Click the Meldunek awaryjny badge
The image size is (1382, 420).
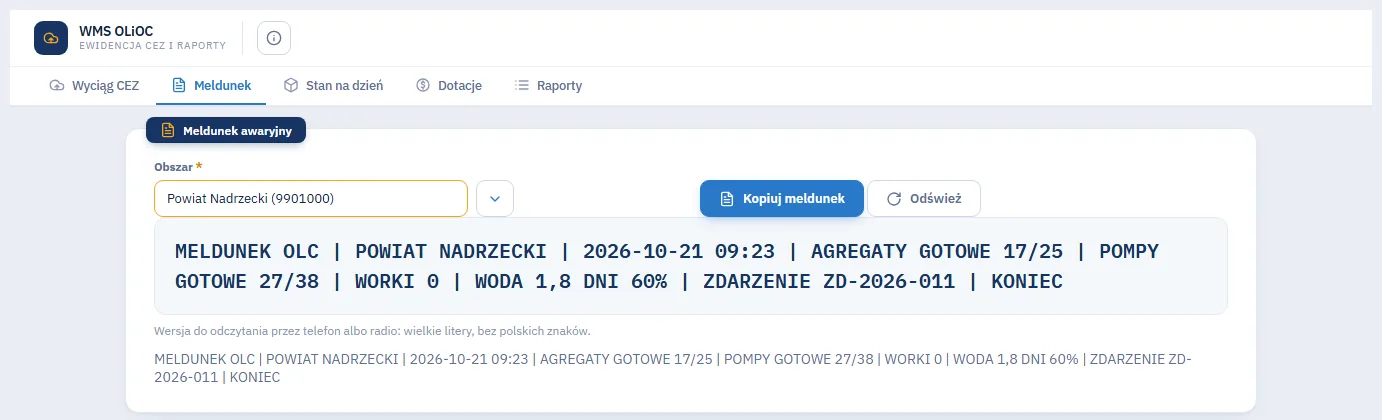pos(226,130)
